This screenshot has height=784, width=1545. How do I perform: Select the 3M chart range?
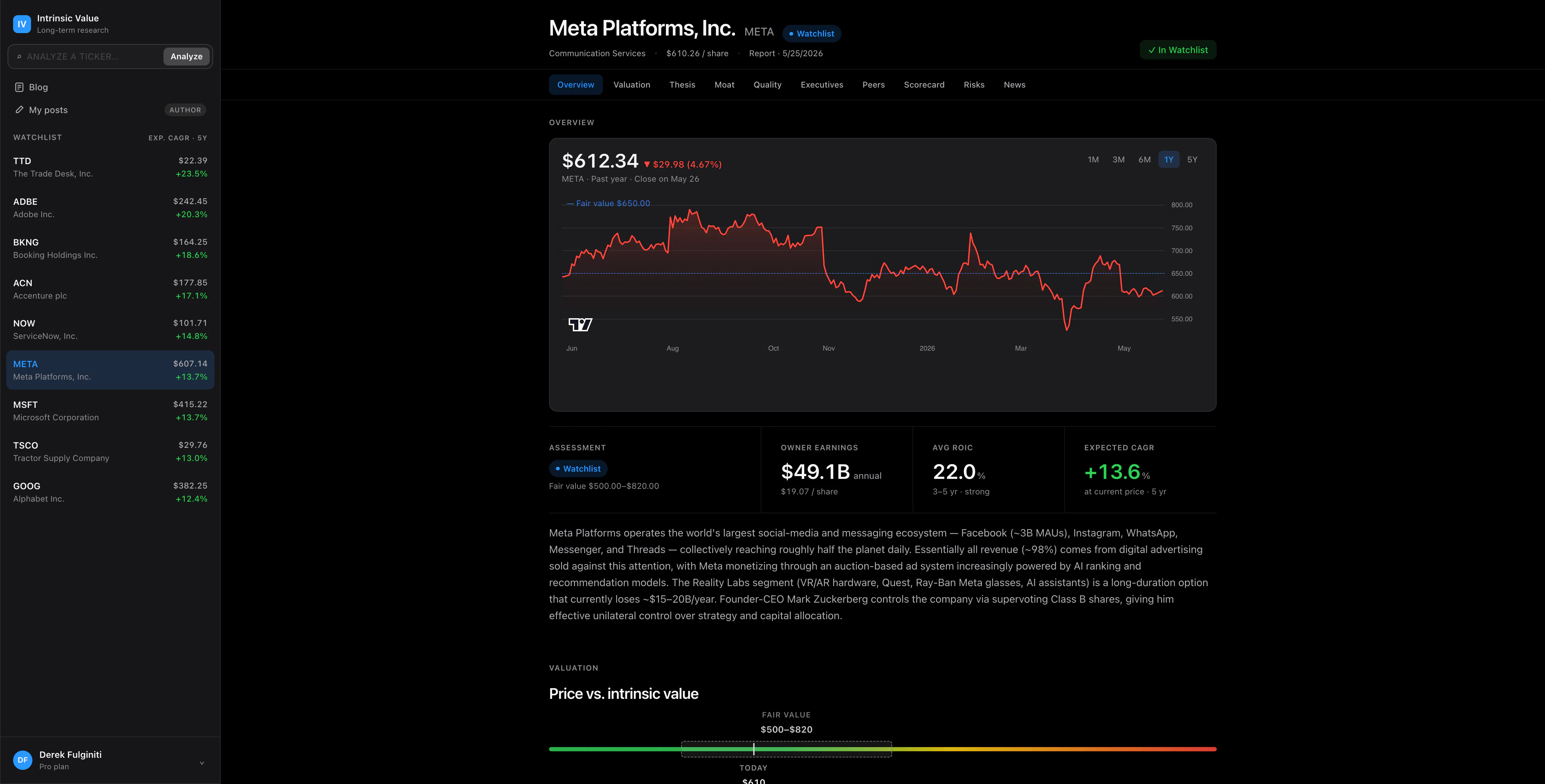point(1118,159)
